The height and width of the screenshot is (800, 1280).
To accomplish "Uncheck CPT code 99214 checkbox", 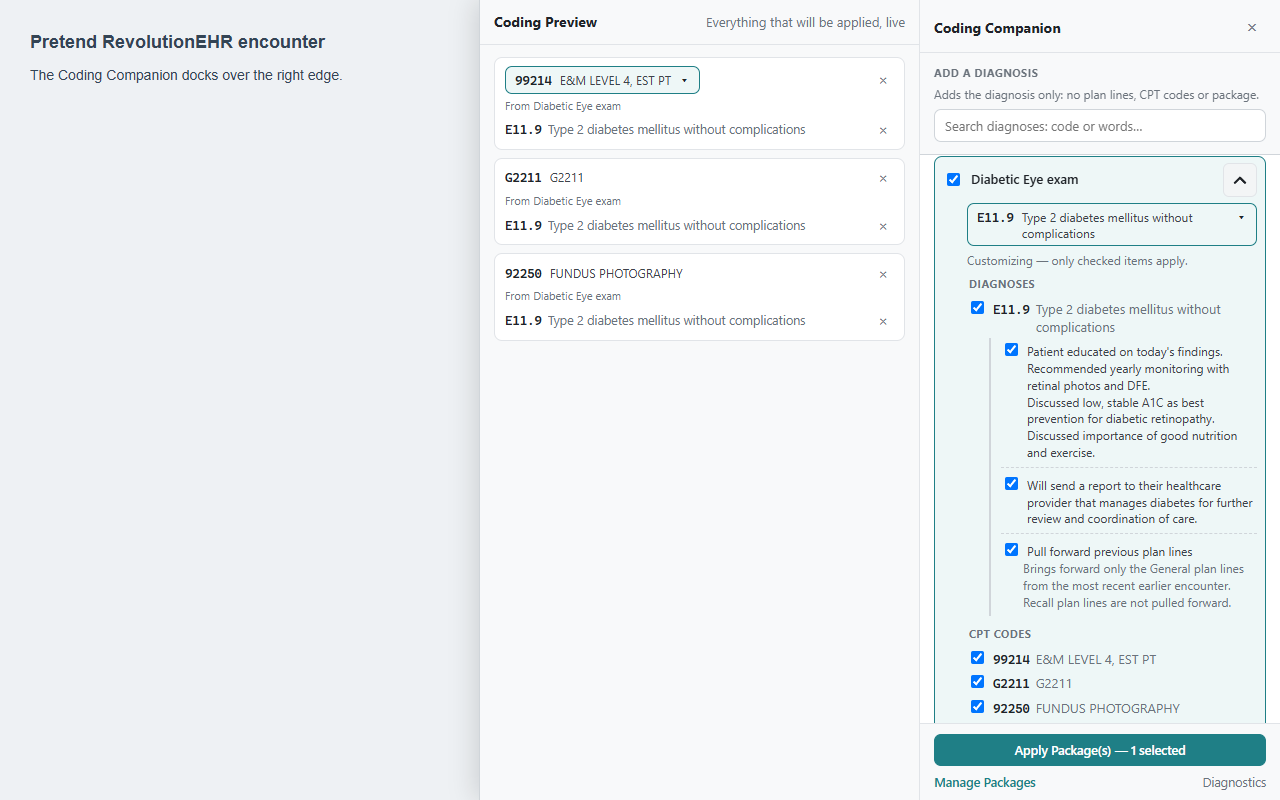I will (x=978, y=658).
